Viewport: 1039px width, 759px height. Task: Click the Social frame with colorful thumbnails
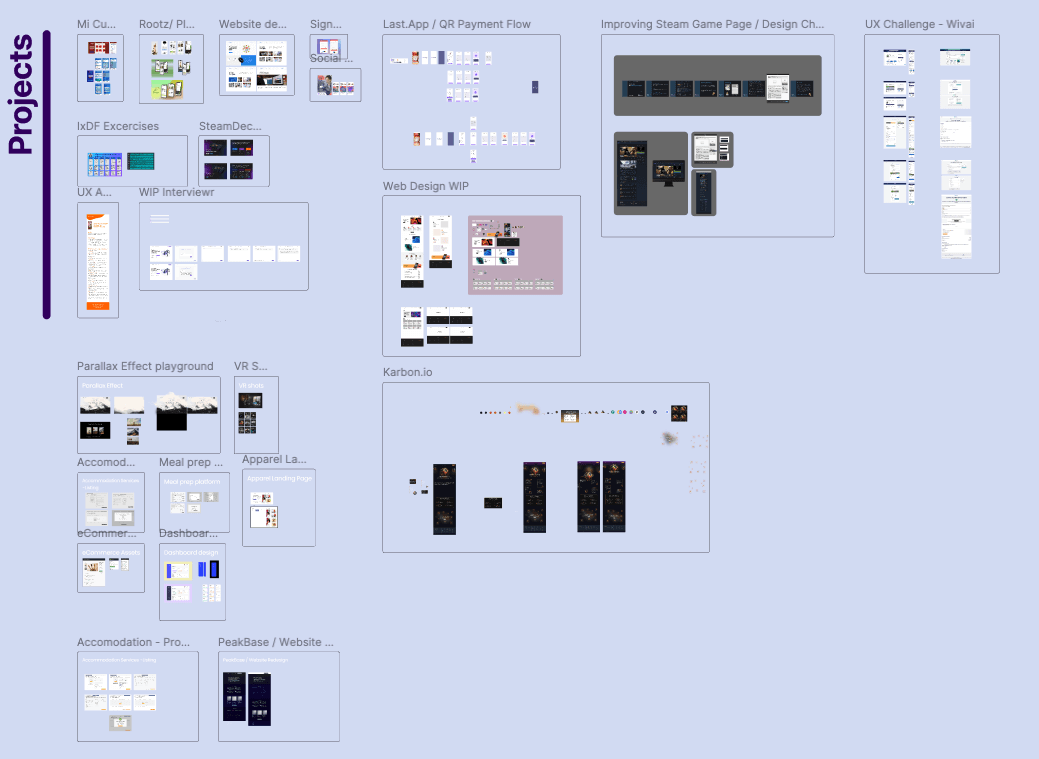click(335, 86)
